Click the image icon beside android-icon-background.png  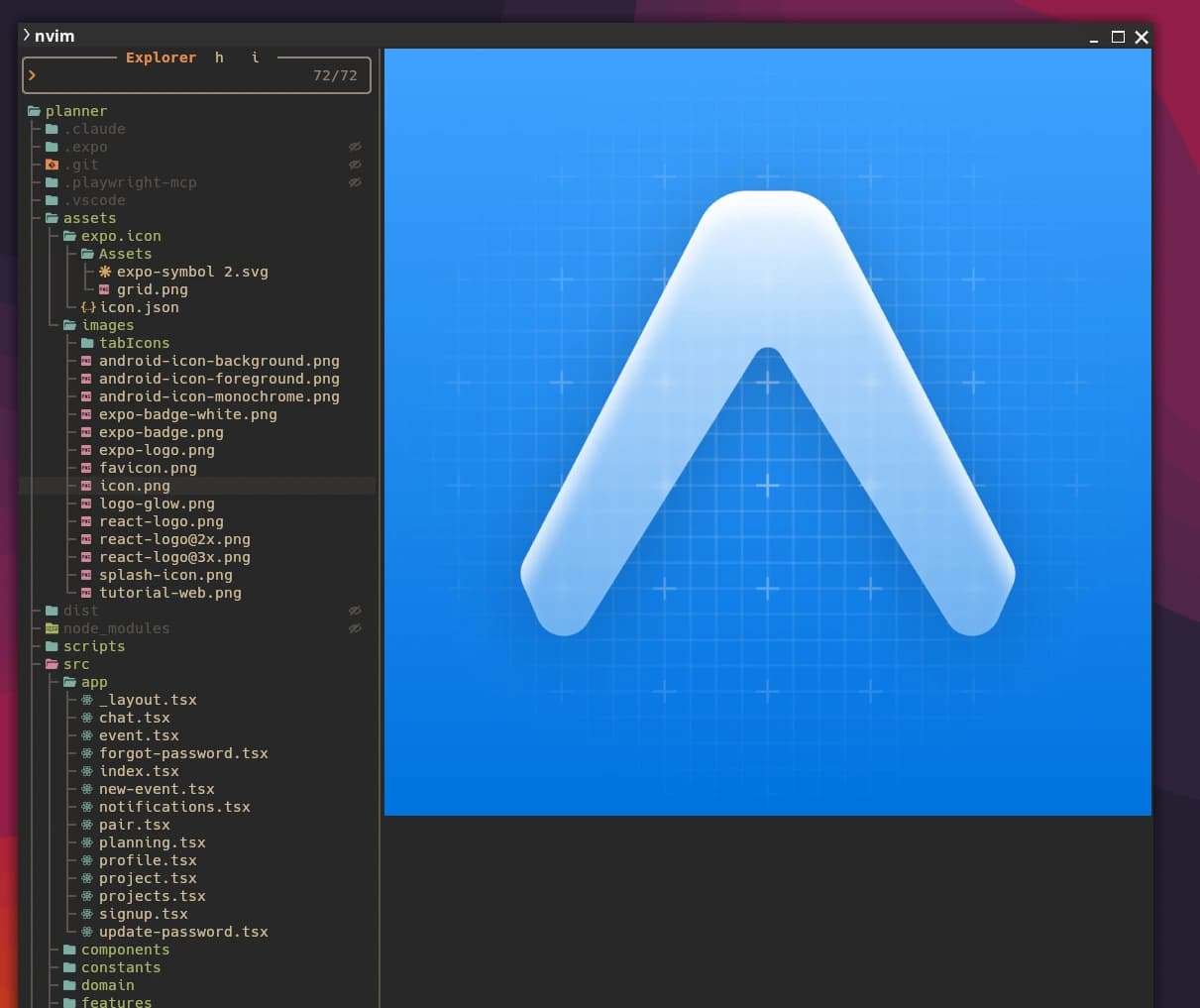(87, 361)
